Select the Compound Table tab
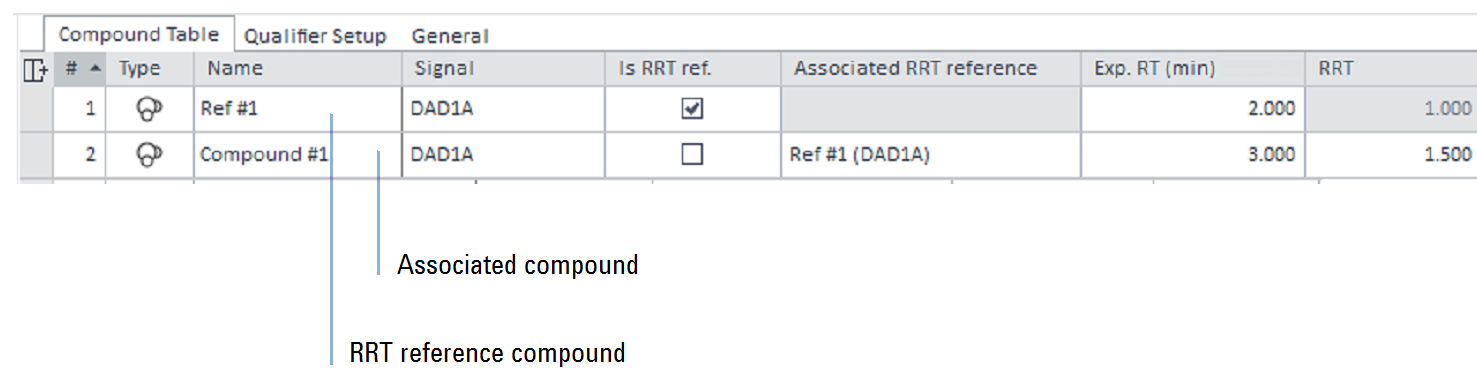This screenshot has height=390, width=1477. [138, 34]
